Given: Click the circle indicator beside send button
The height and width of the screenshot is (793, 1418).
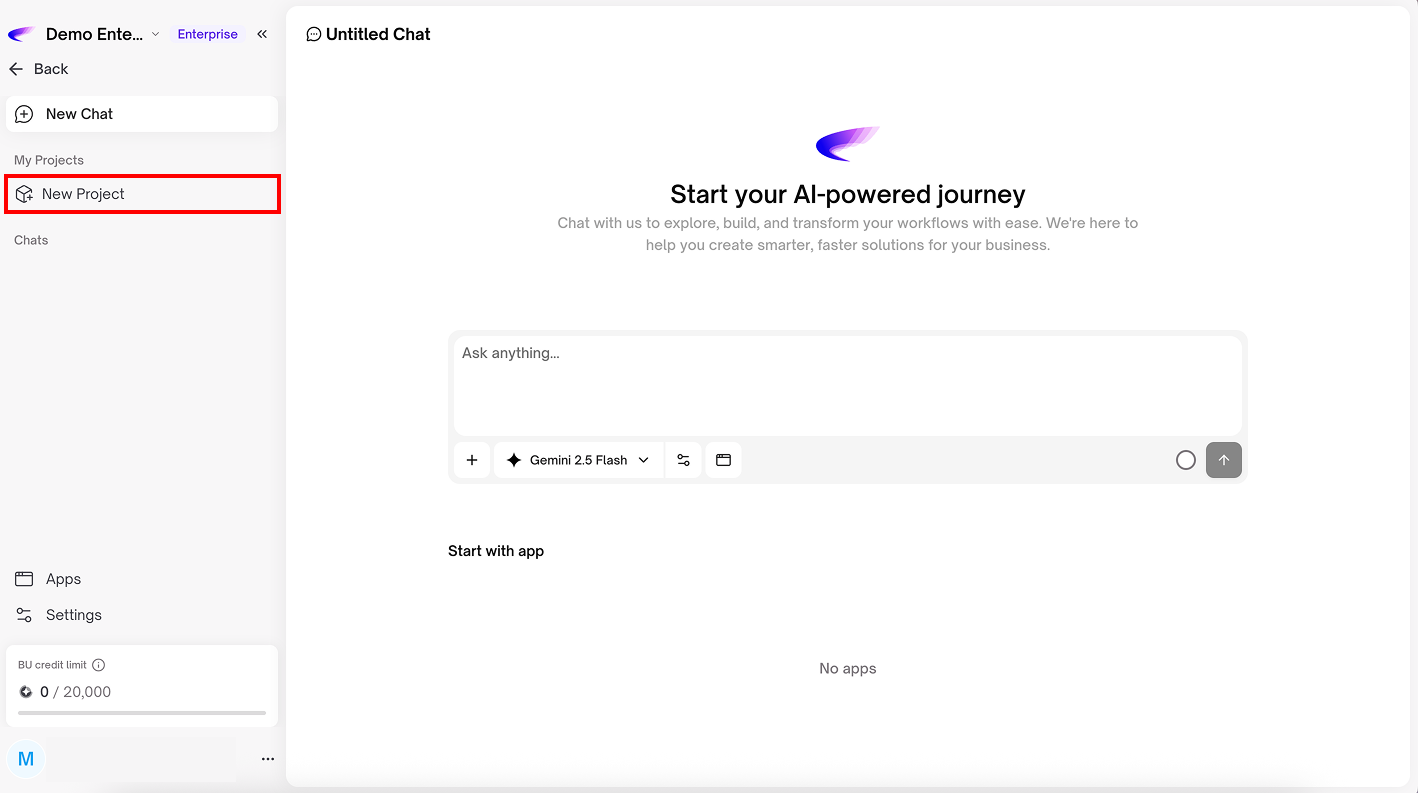Looking at the screenshot, I should click(1186, 460).
